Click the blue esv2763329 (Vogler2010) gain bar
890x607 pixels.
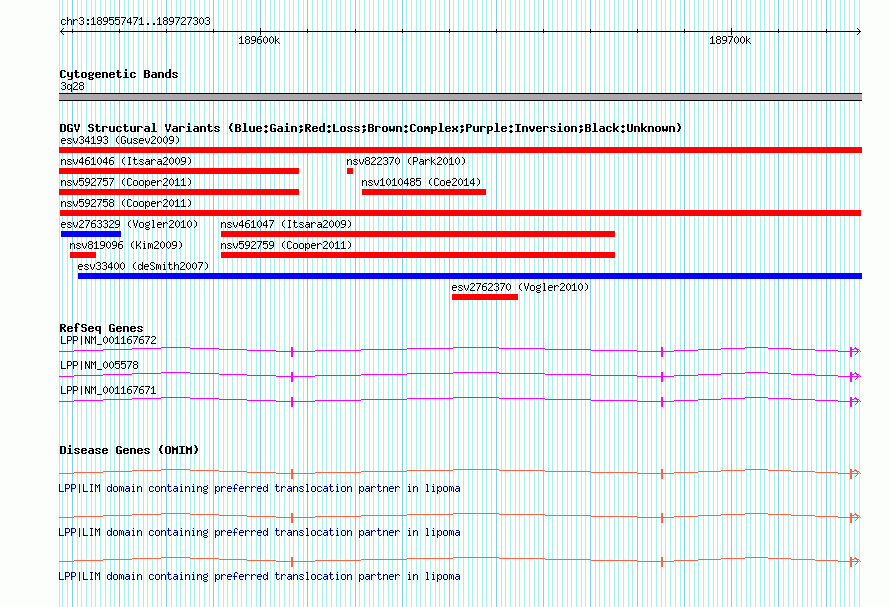91,234
